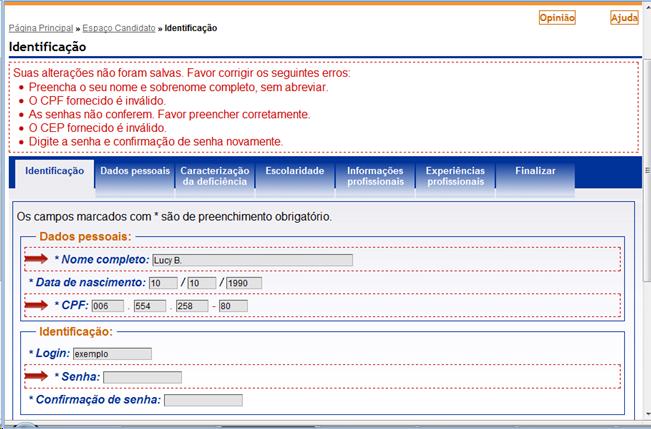Screen dimensions: 651x429
Task: Click the '* Login:' label
Action: (x=49, y=353)
